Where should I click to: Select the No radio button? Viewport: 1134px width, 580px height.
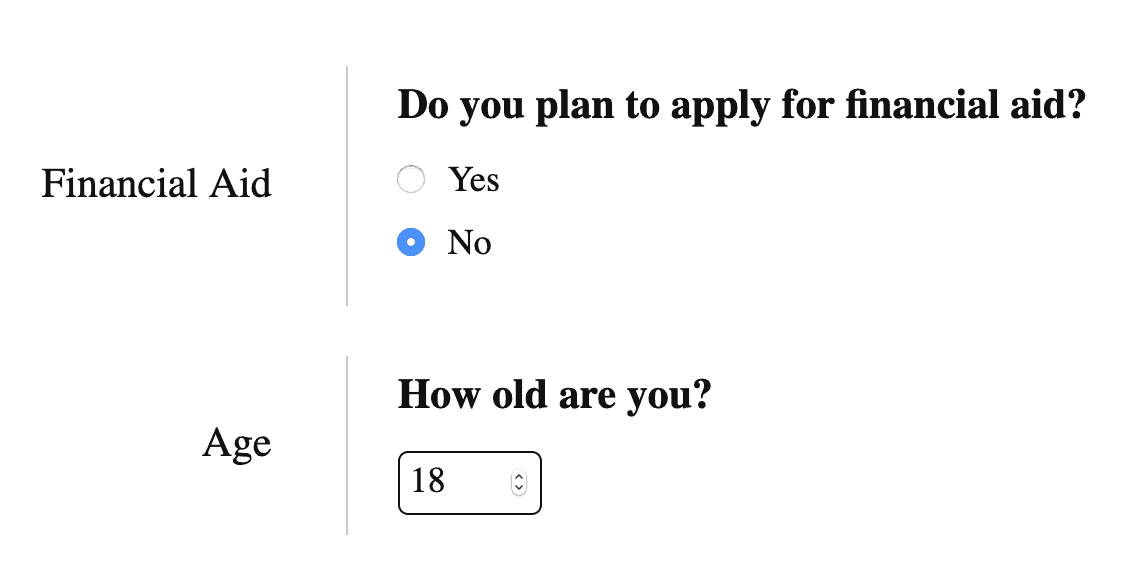(x=411, y=243)
